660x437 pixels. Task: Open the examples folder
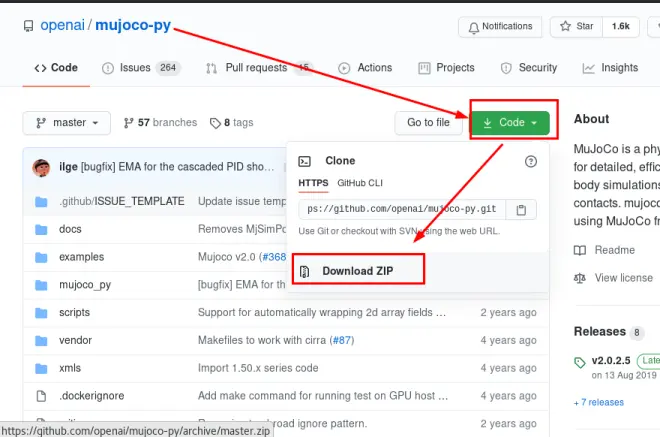click(82, 257)
